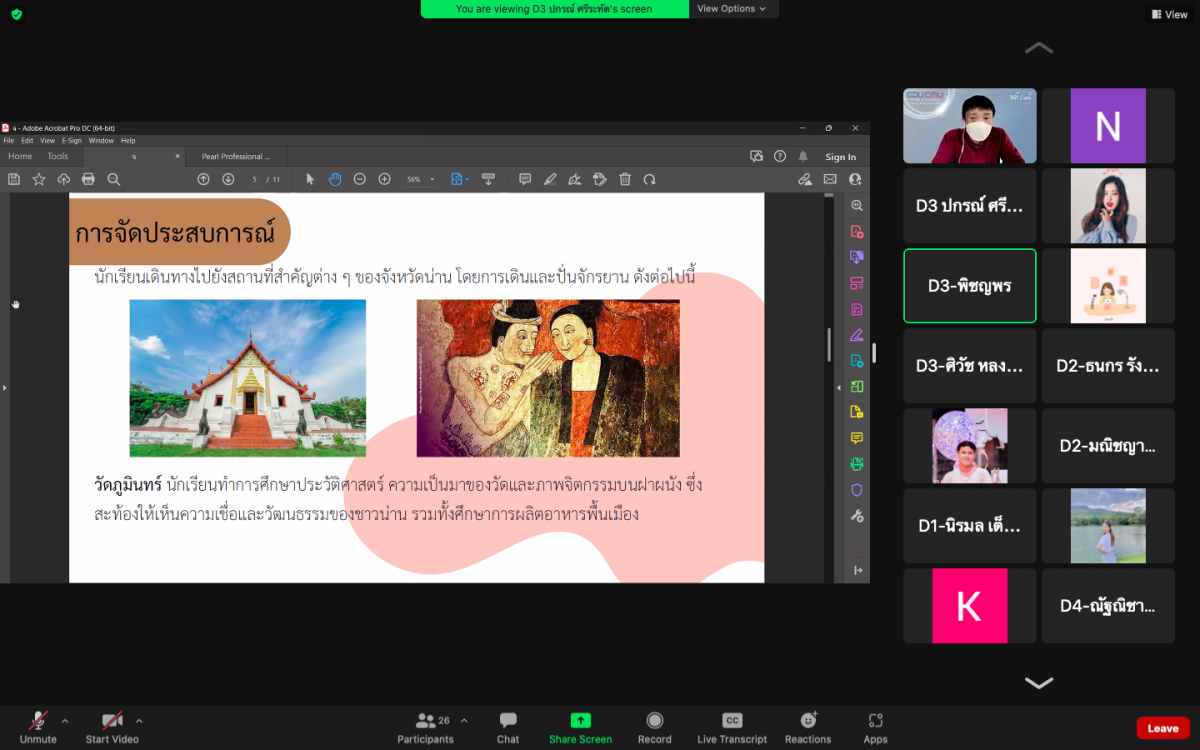
Task: Go to previous page with up arrow
Action: (203, 179)
